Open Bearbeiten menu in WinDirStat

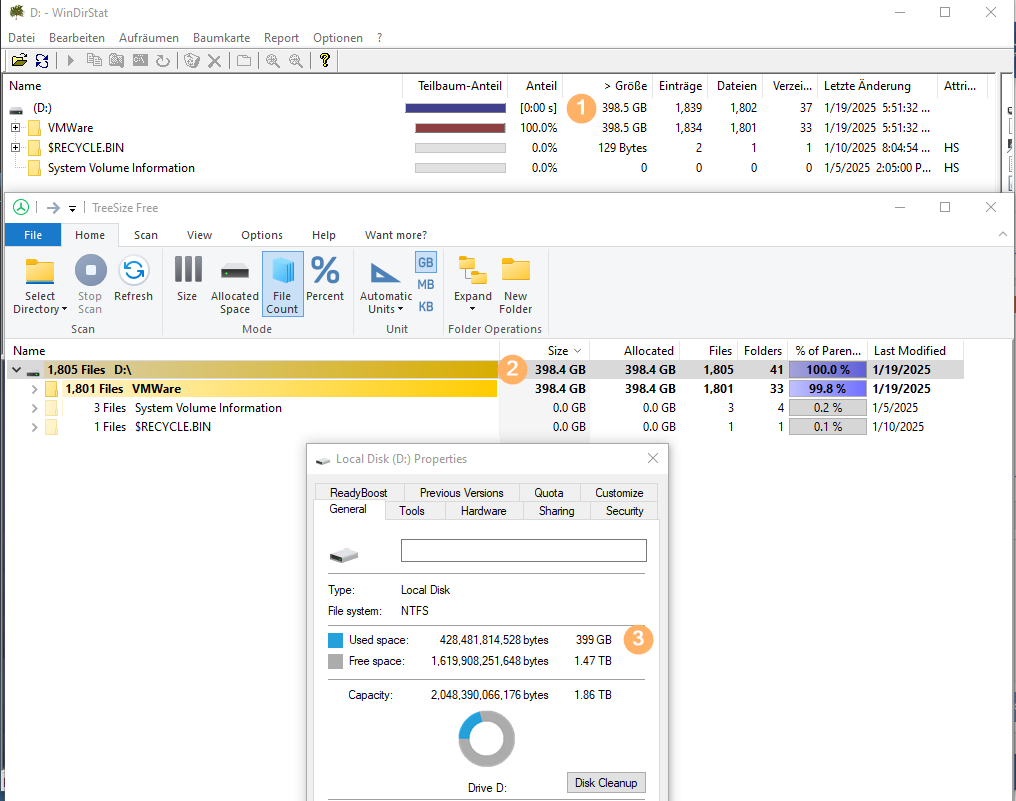click(76, 38)
